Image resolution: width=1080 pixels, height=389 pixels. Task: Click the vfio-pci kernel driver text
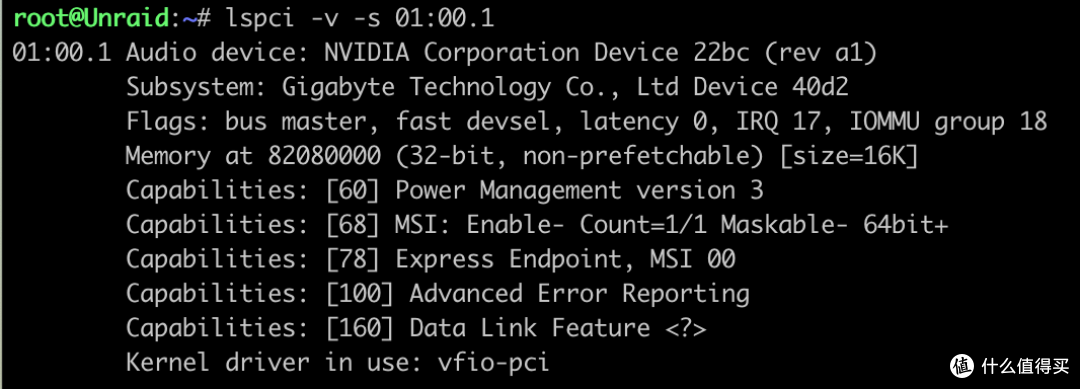[x=494, y=363]
